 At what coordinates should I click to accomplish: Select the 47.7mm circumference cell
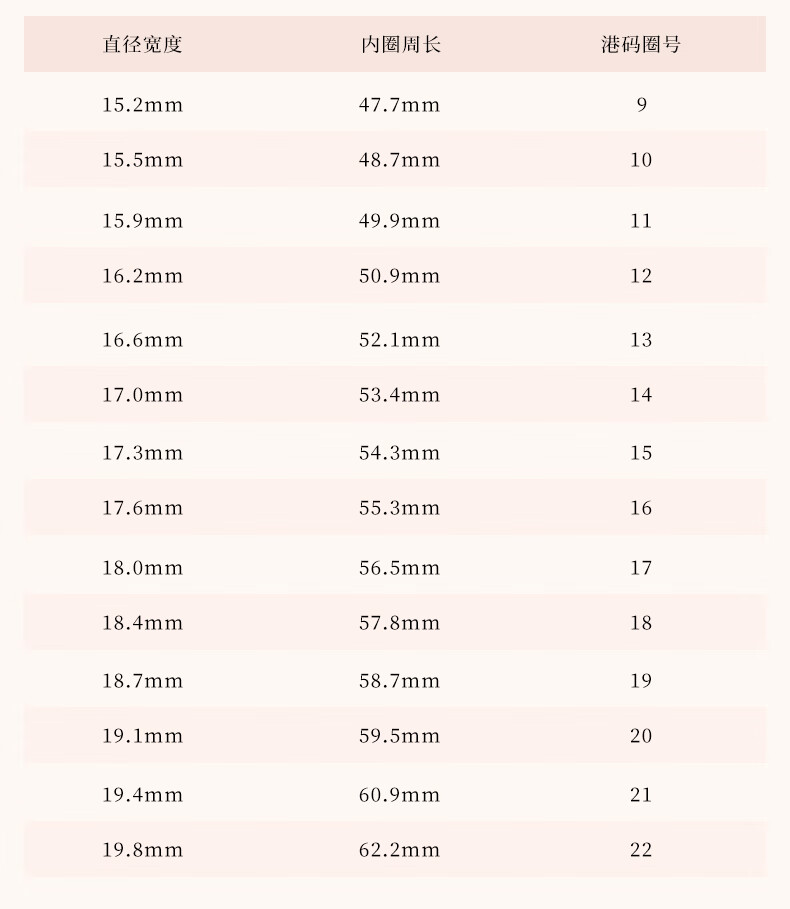pyautogui.click(x=400, y=104)
